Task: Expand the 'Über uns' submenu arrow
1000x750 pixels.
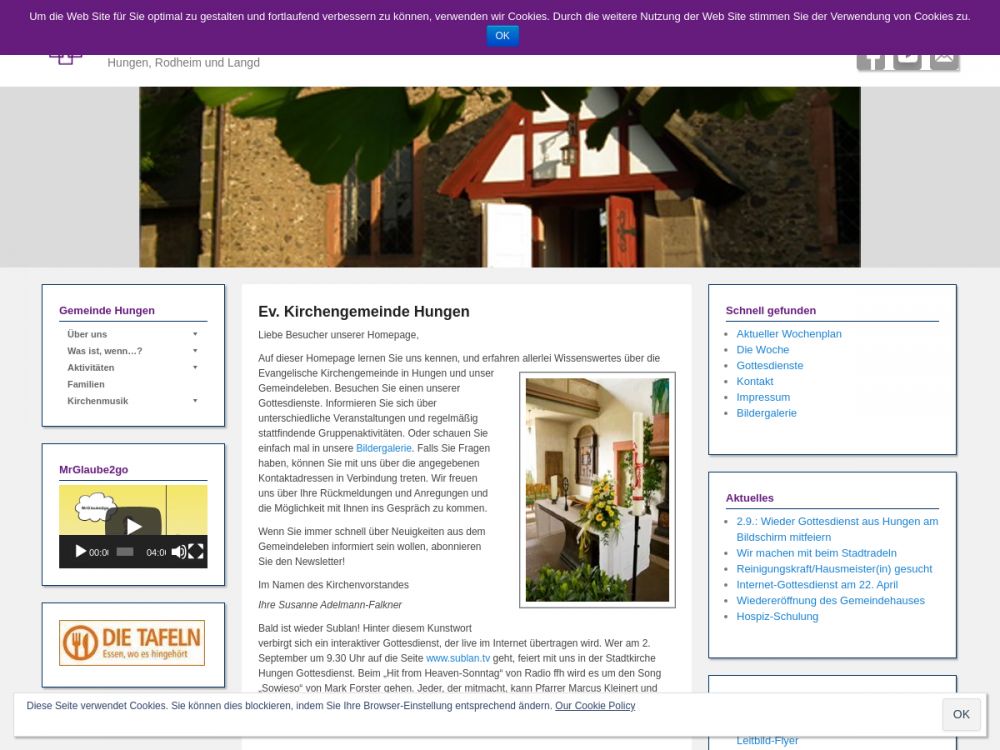Action: point(195,334)
